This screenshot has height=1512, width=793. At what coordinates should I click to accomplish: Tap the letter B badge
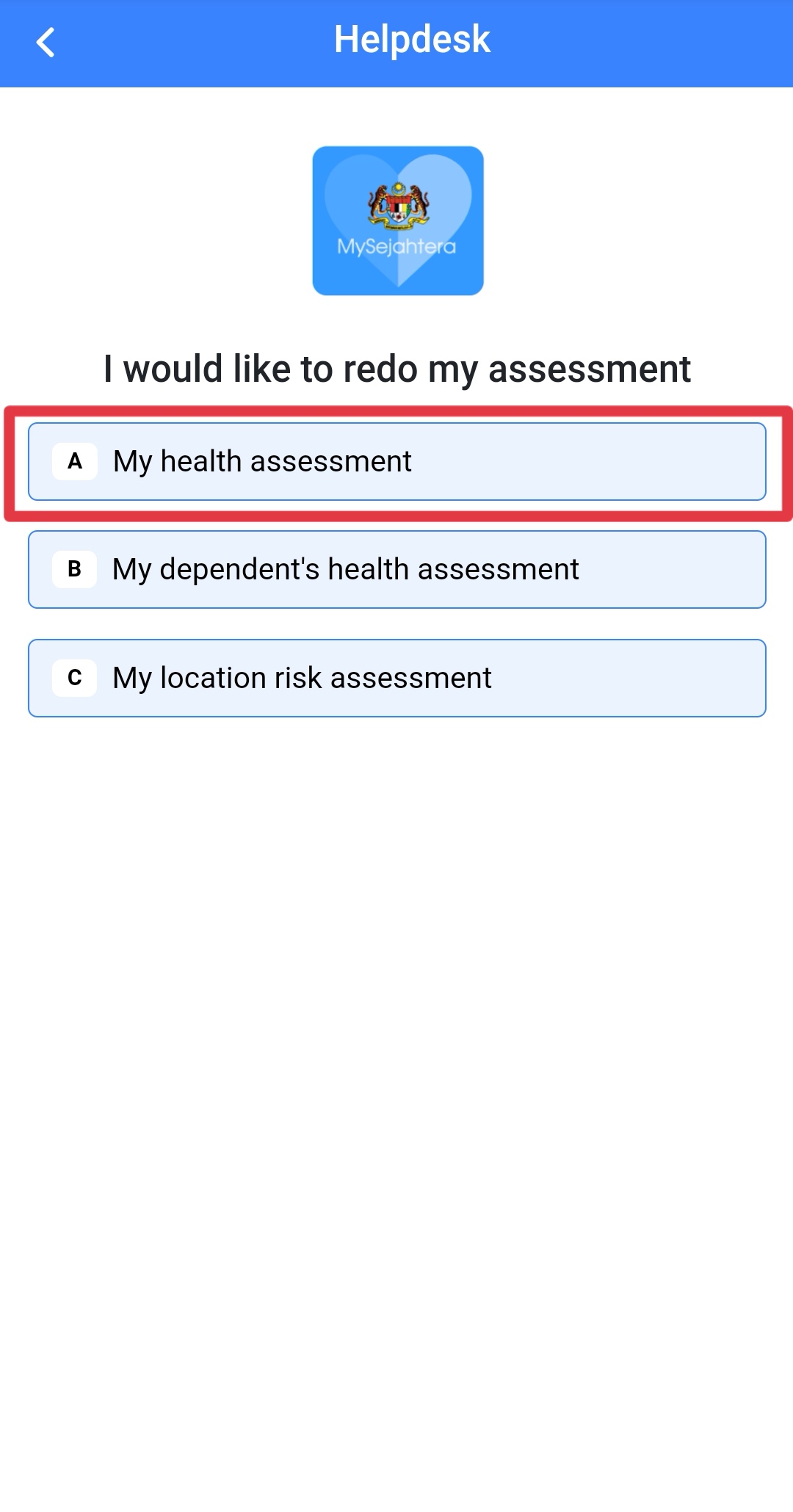coord(75,569)
